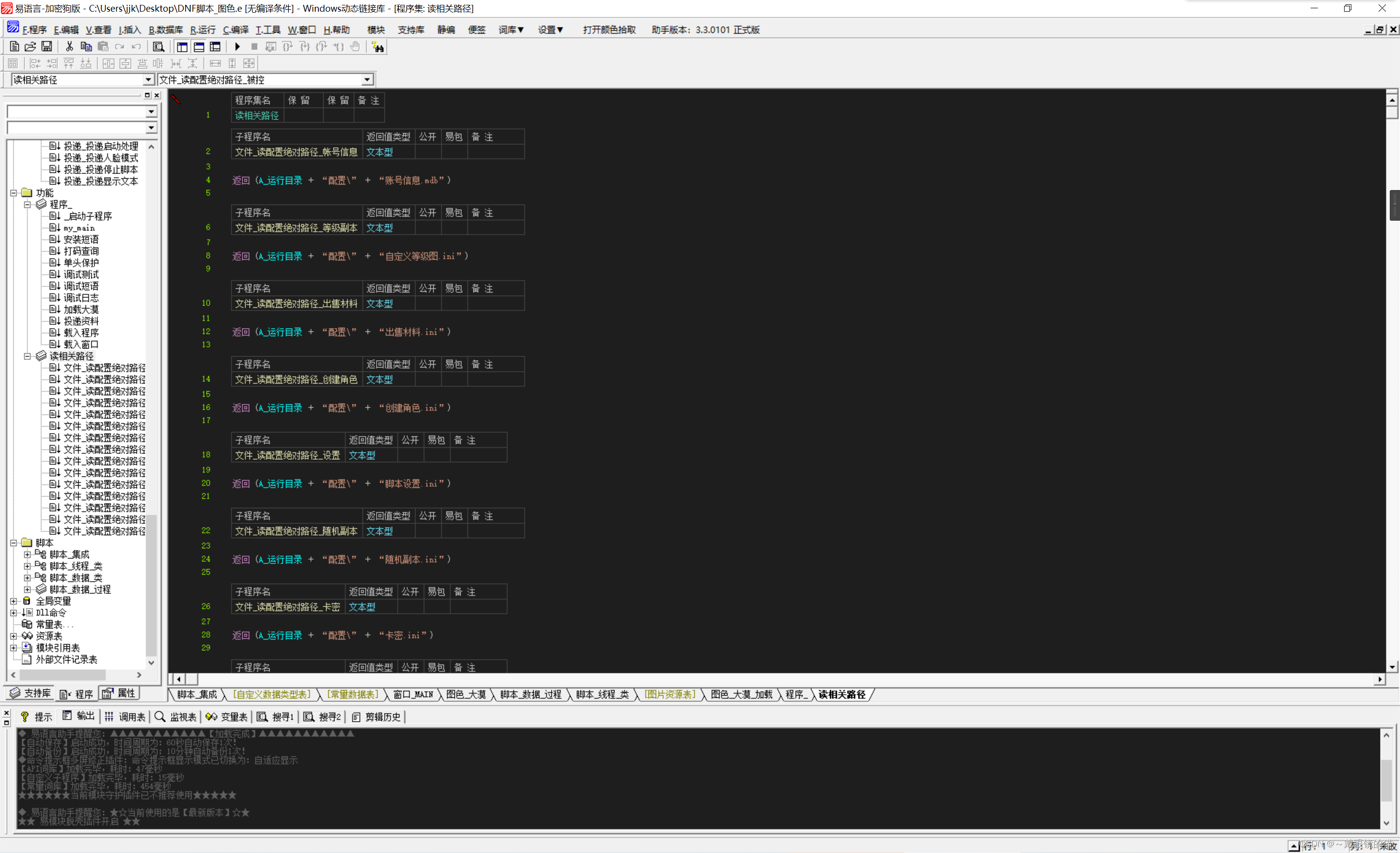Click 打开颜色拾取 button
This screenshot has height=853, width=1400.
(x=609, y=30)
